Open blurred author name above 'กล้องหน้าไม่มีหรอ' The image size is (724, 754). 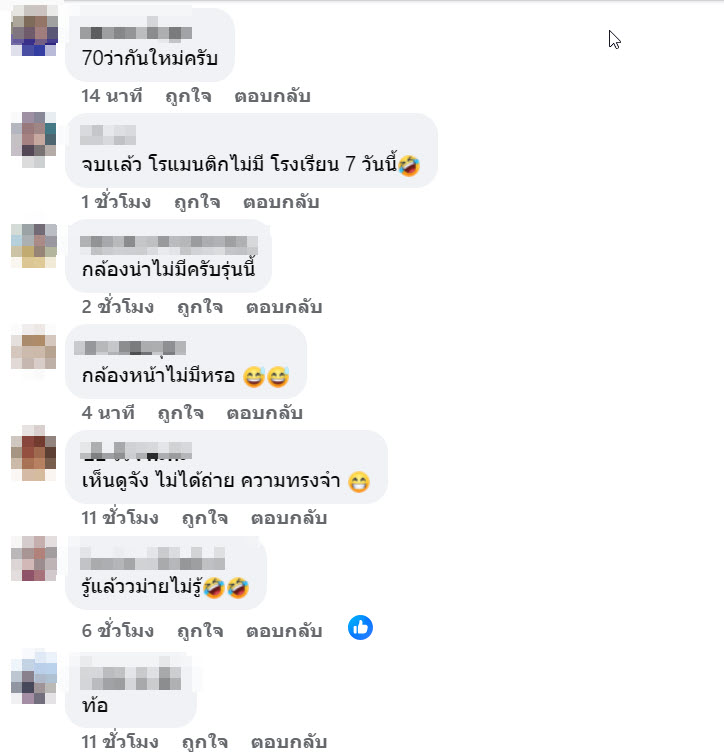130,347
